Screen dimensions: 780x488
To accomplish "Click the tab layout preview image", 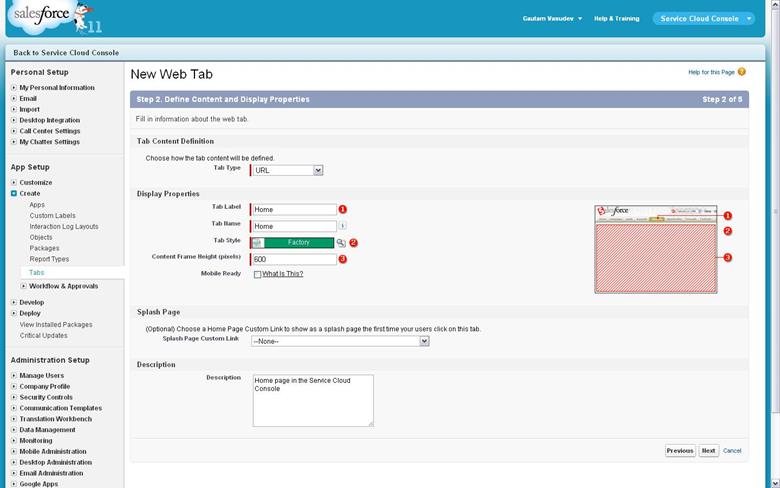I will [x=656, y=249].
